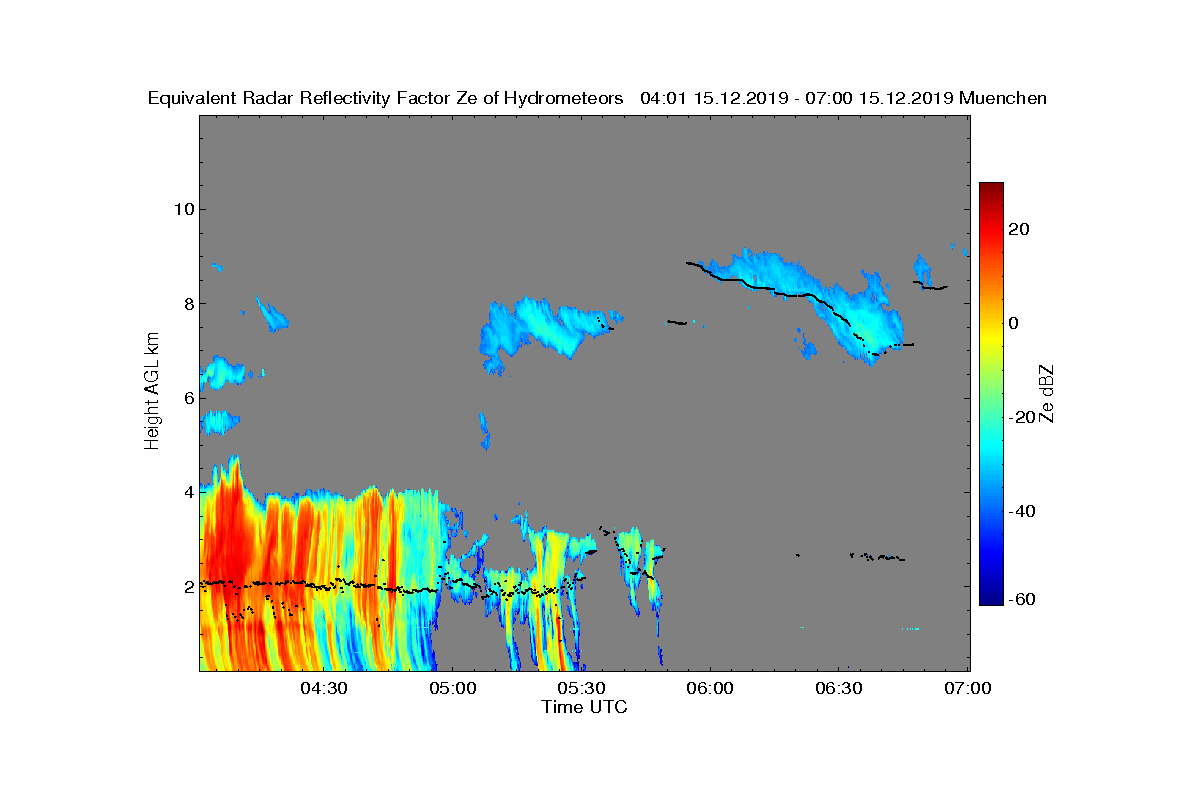Click the dark blue bottom of the colorbar
Viewport: 1200px width, 800px height.
[991, 598]
